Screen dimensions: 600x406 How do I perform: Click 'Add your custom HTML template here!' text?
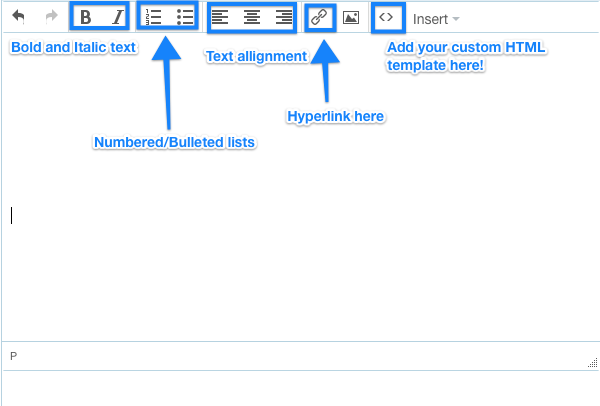pos(466,56)
